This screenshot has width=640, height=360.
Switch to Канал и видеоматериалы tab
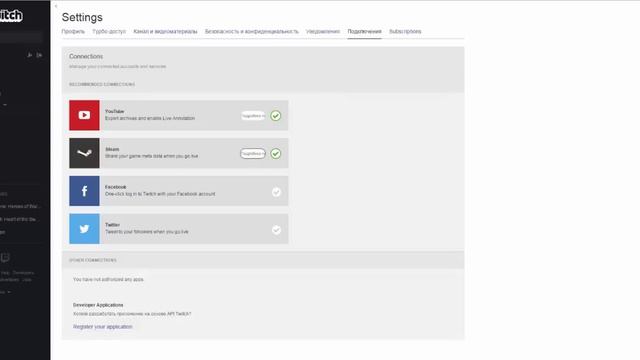coord(165,31)
